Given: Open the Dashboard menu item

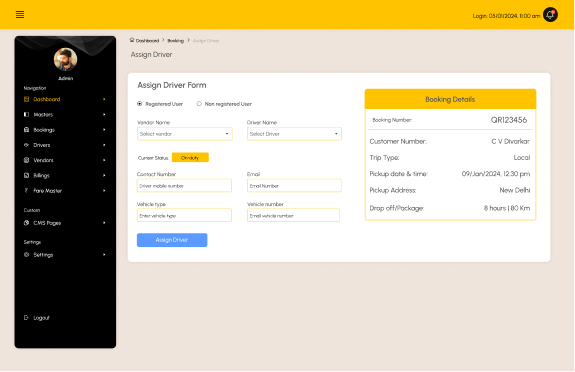Looking at the screenshot, I should pyautogui.click(x=65, y=99).
